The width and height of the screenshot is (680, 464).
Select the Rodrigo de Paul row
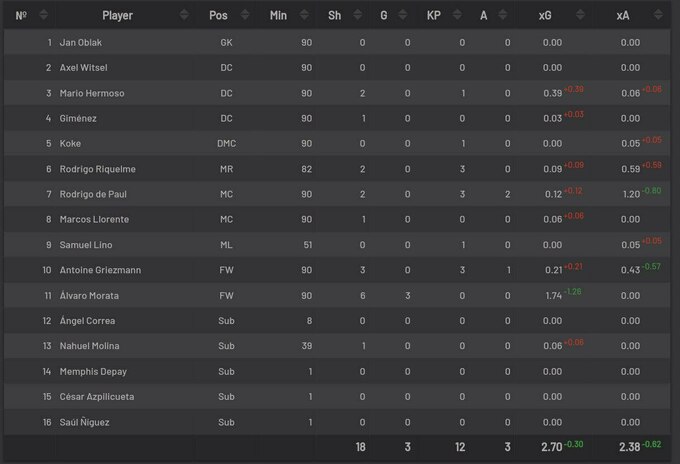coord(94,194)
